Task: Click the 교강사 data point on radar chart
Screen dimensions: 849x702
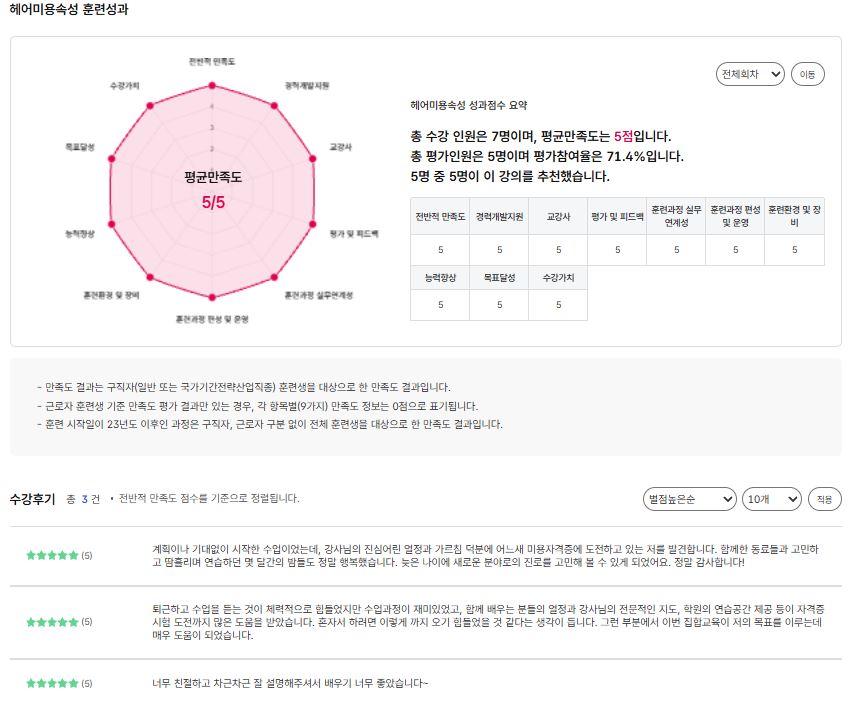Action: [312, 159]
